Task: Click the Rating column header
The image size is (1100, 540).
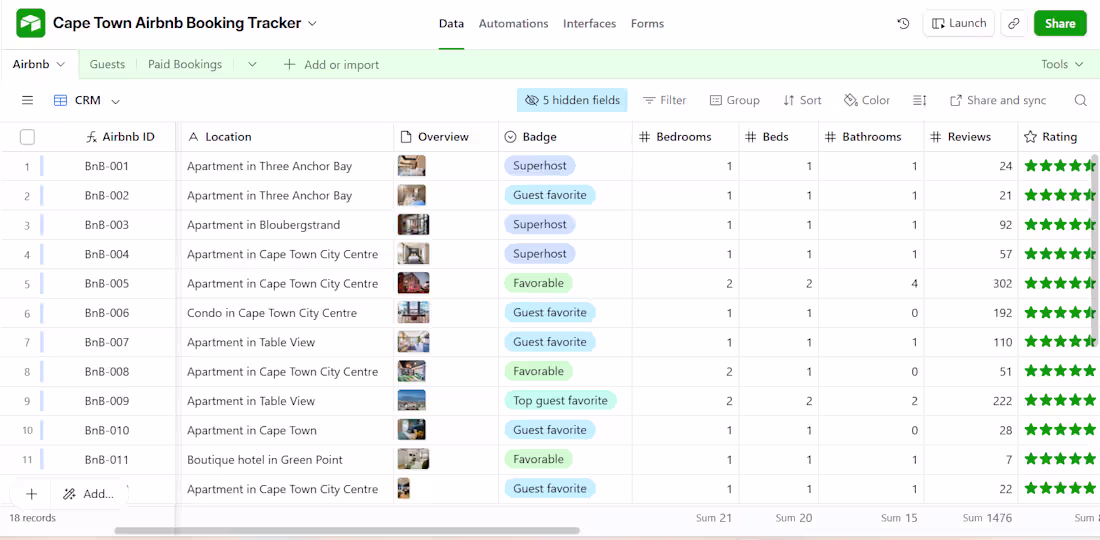Action: point(1059,137)
